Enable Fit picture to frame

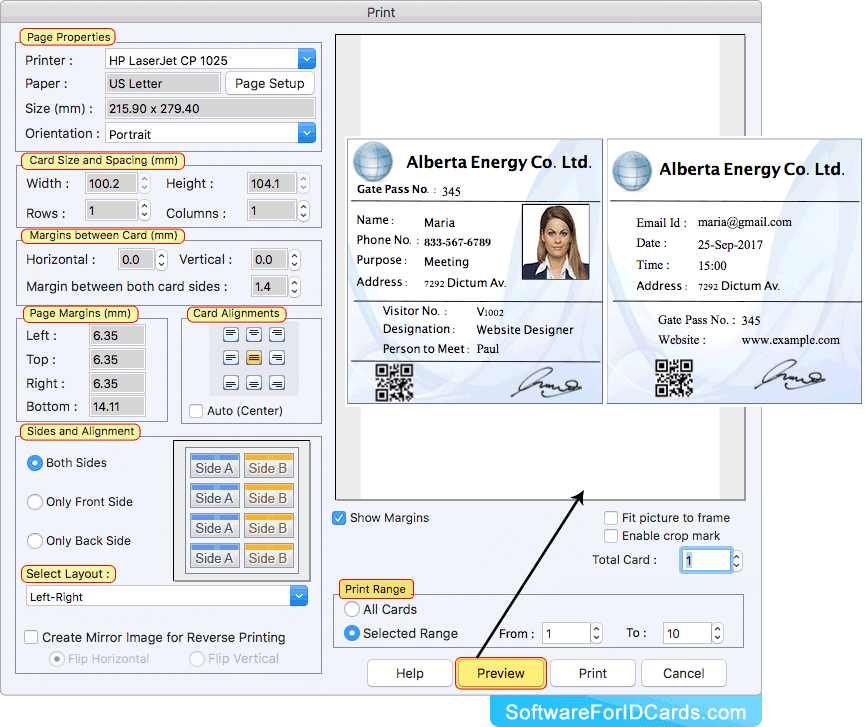click(x=611, y=518)
